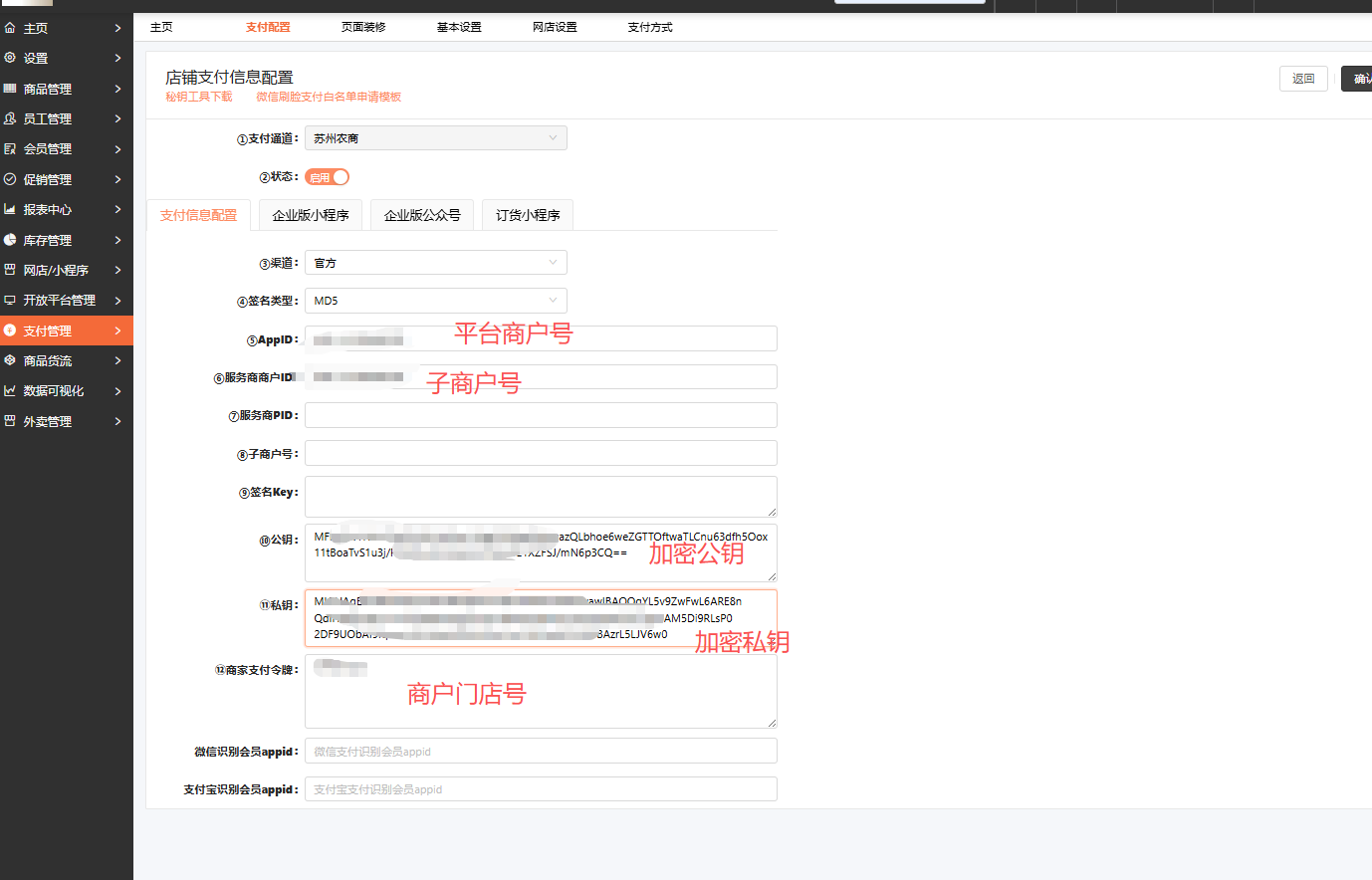Expand the 主页 sidebar chevron

[117, 28]
